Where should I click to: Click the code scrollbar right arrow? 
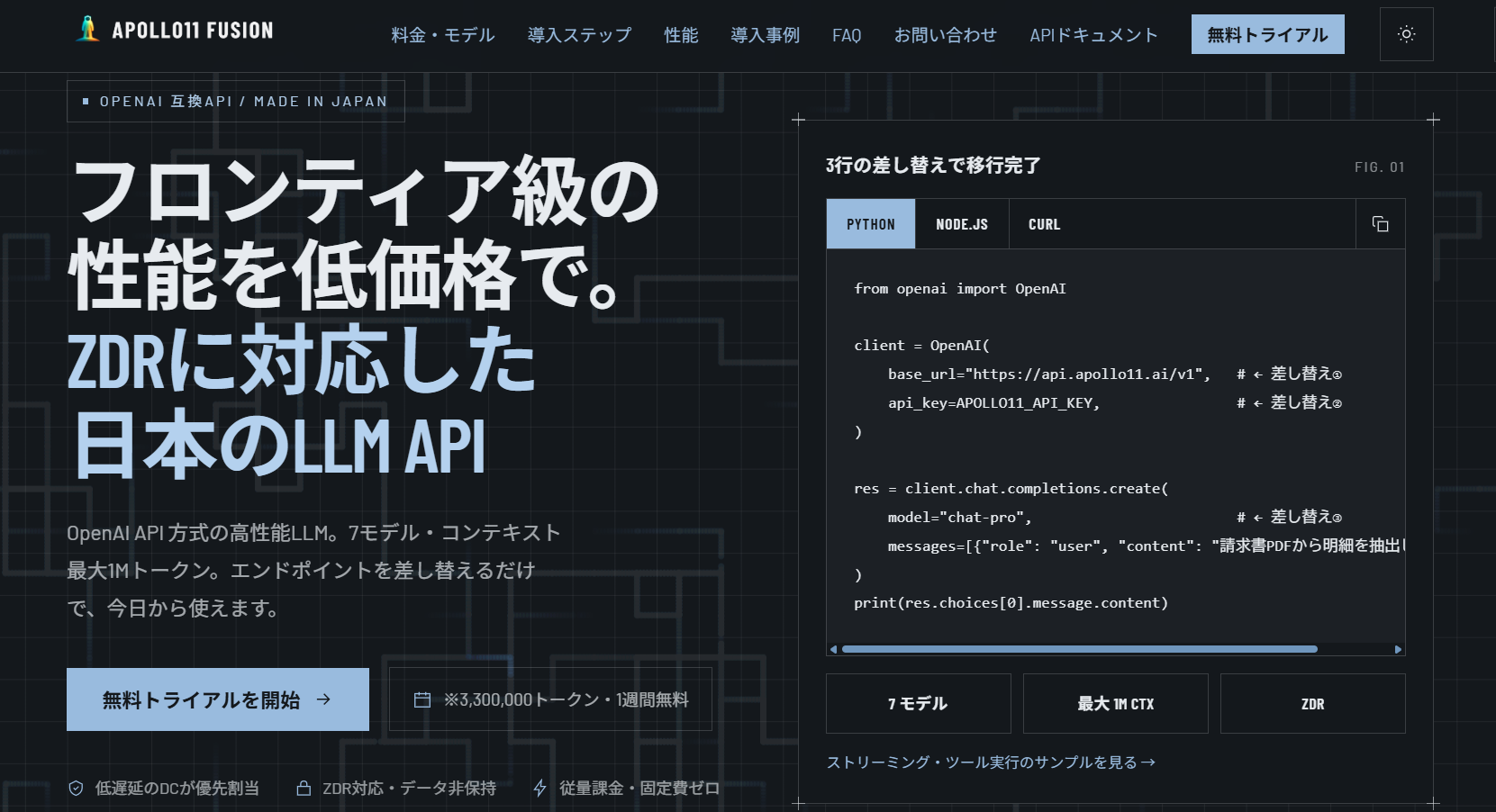(1398, 649)
